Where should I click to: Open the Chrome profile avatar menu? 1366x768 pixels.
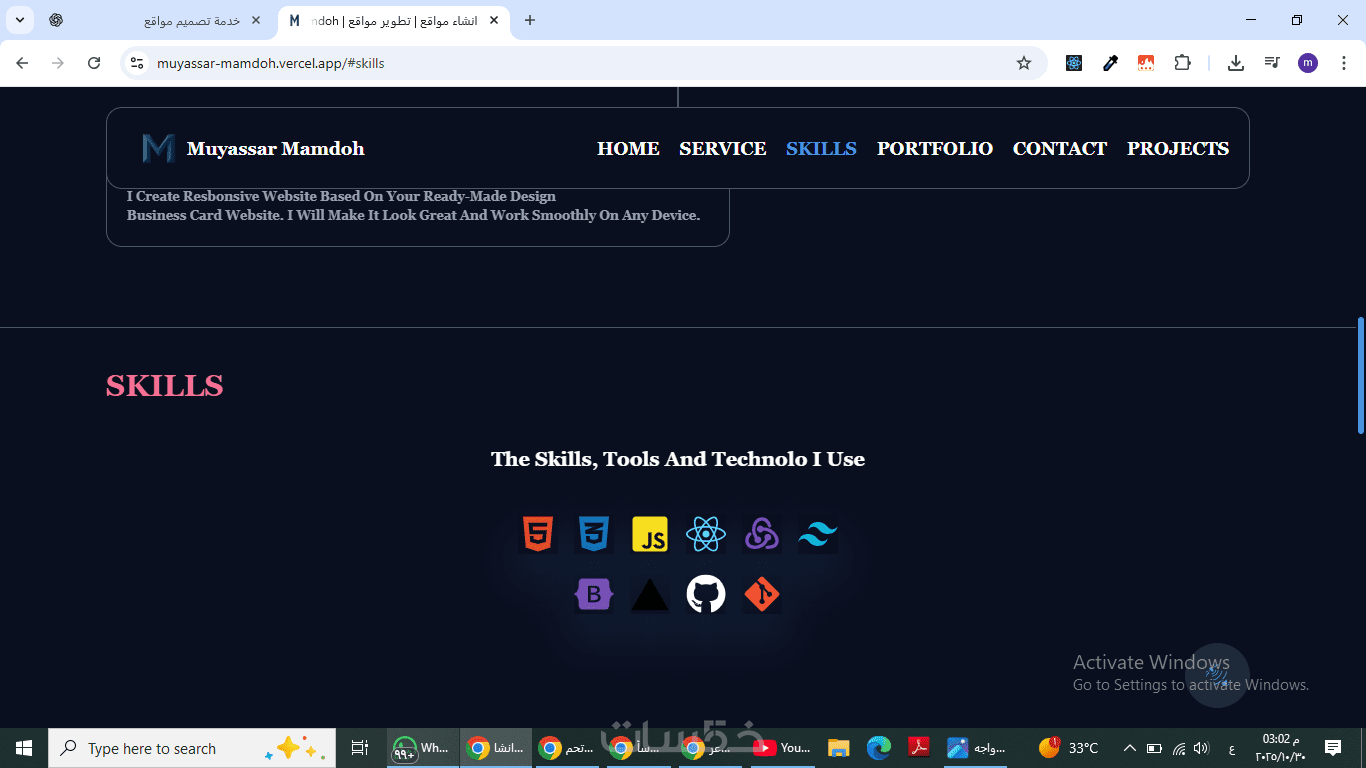coord(1308,63)
